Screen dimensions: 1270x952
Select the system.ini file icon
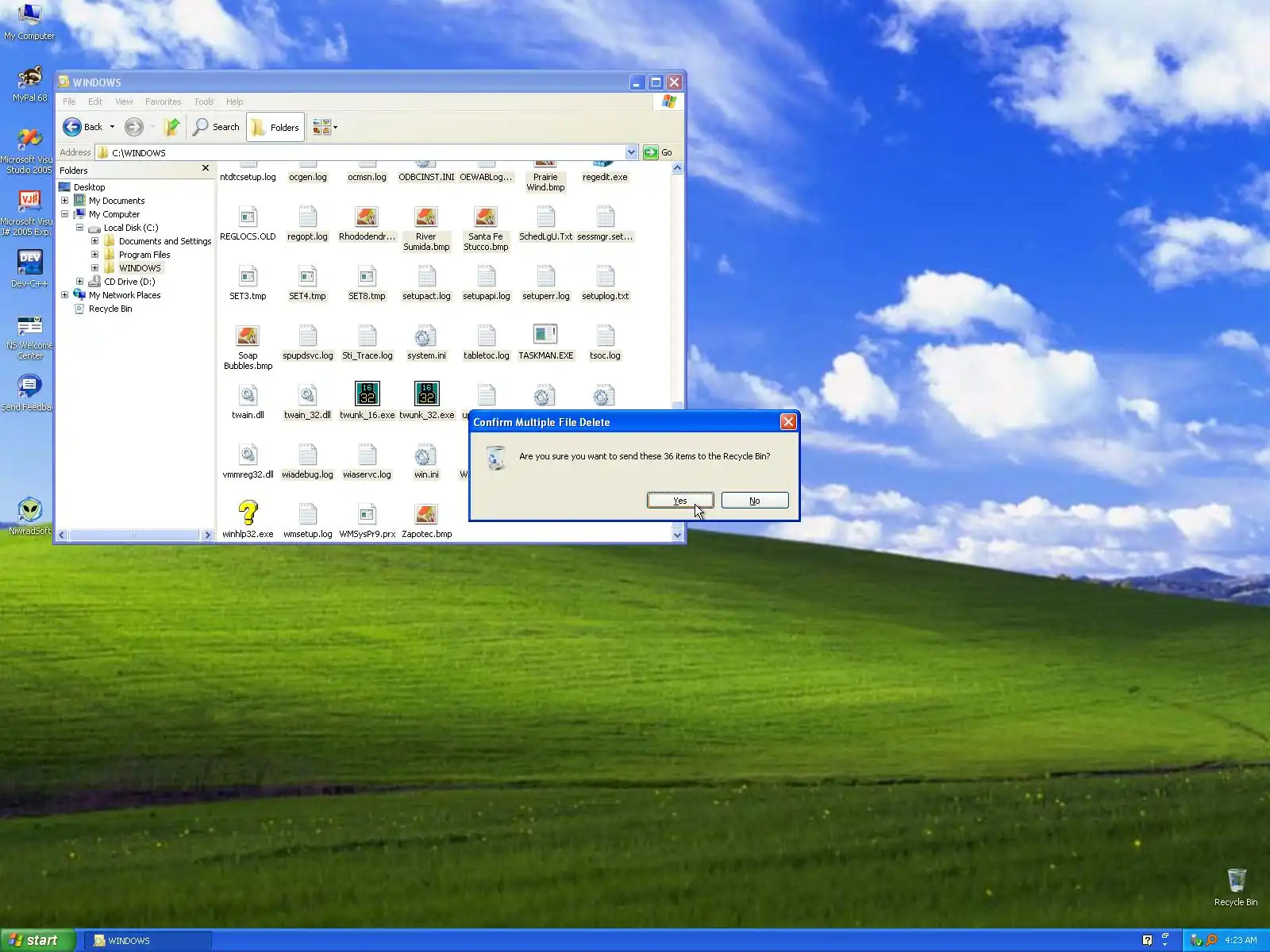click(426, 336)
